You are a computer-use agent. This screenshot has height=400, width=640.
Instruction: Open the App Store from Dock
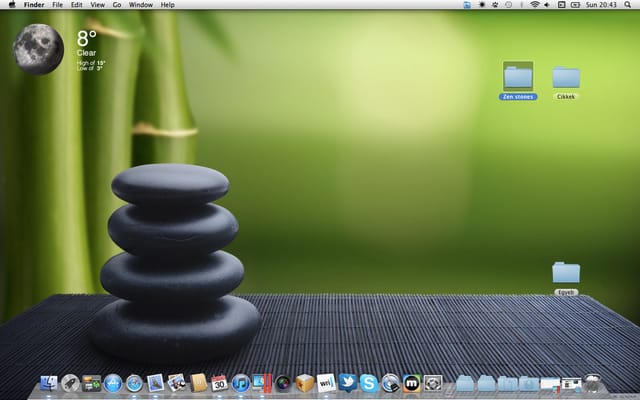113,384
